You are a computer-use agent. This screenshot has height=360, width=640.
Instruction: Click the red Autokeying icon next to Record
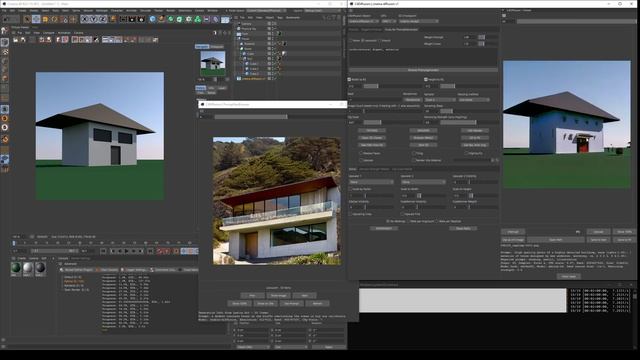pos(167,251)
